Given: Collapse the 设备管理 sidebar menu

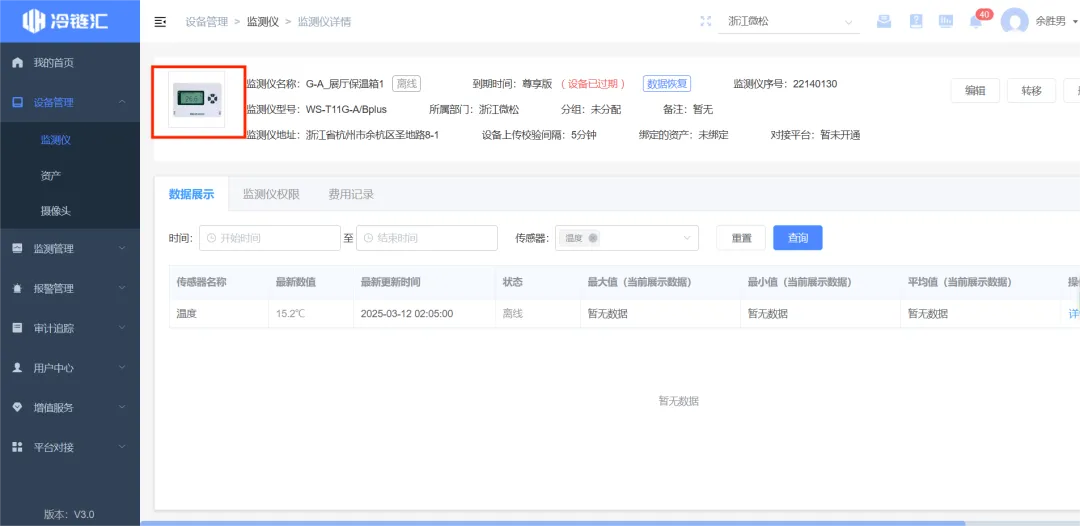Looking at the screenshot, I should (70, 103).
